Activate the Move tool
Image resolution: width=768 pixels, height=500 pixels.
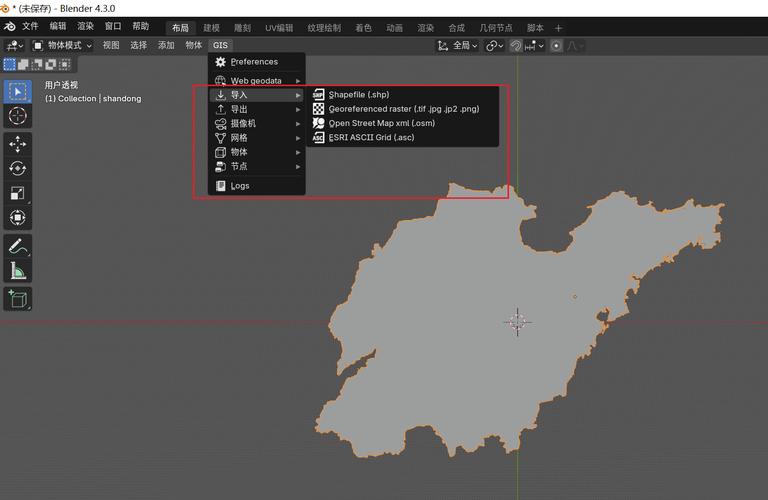pos(18,144)
